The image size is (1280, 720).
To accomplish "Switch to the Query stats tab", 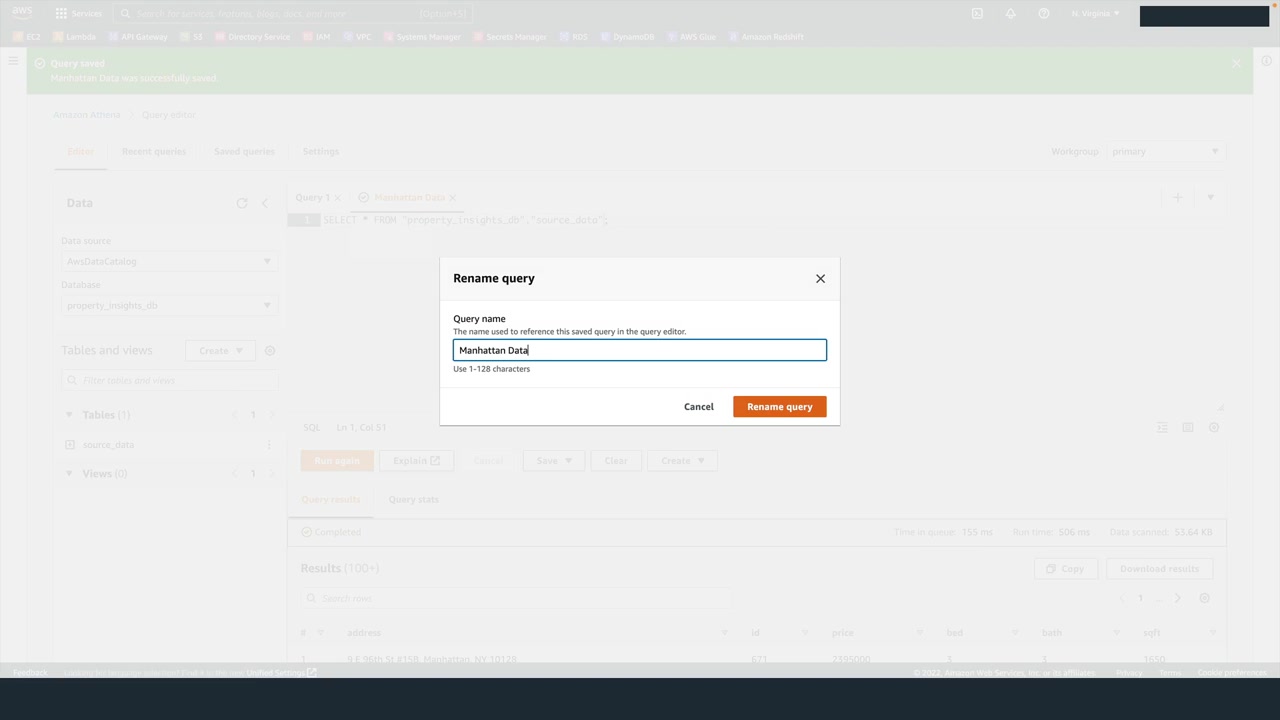I will pyautogui.click(x=414, y=500).
